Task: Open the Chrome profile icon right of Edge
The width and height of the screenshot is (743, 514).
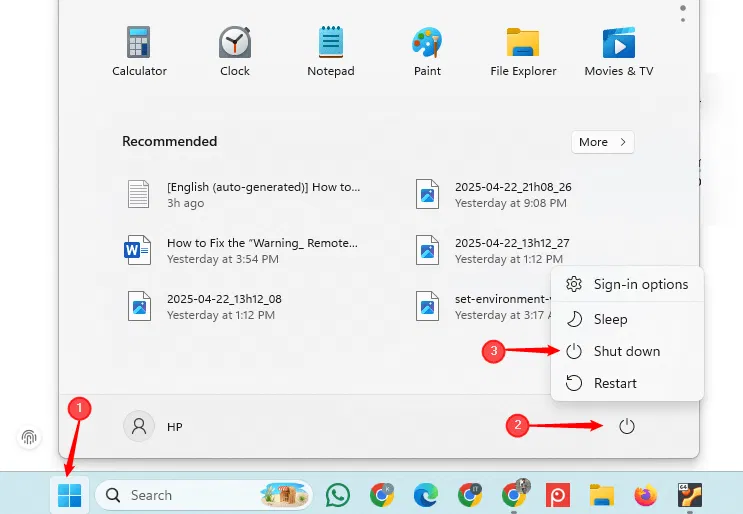Action: pos(470,496)
